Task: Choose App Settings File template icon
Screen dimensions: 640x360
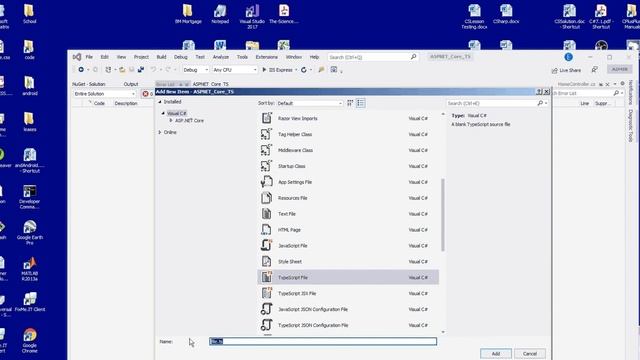Action: click(x=267, y=182)
